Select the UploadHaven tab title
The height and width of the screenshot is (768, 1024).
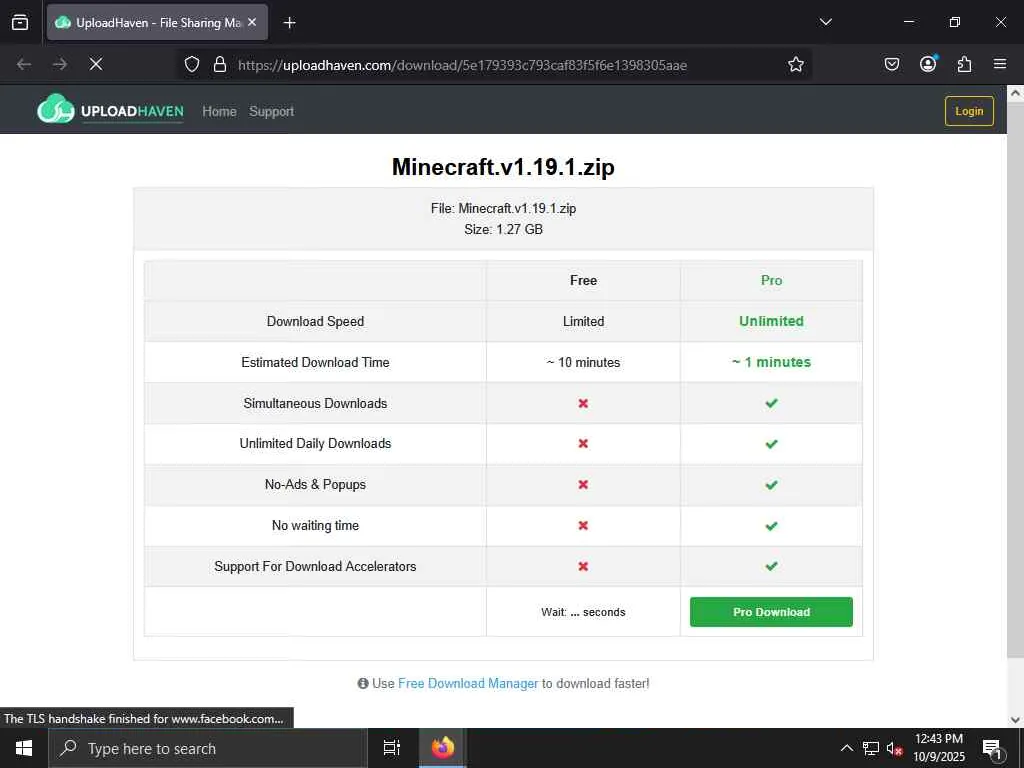point(159,22)
